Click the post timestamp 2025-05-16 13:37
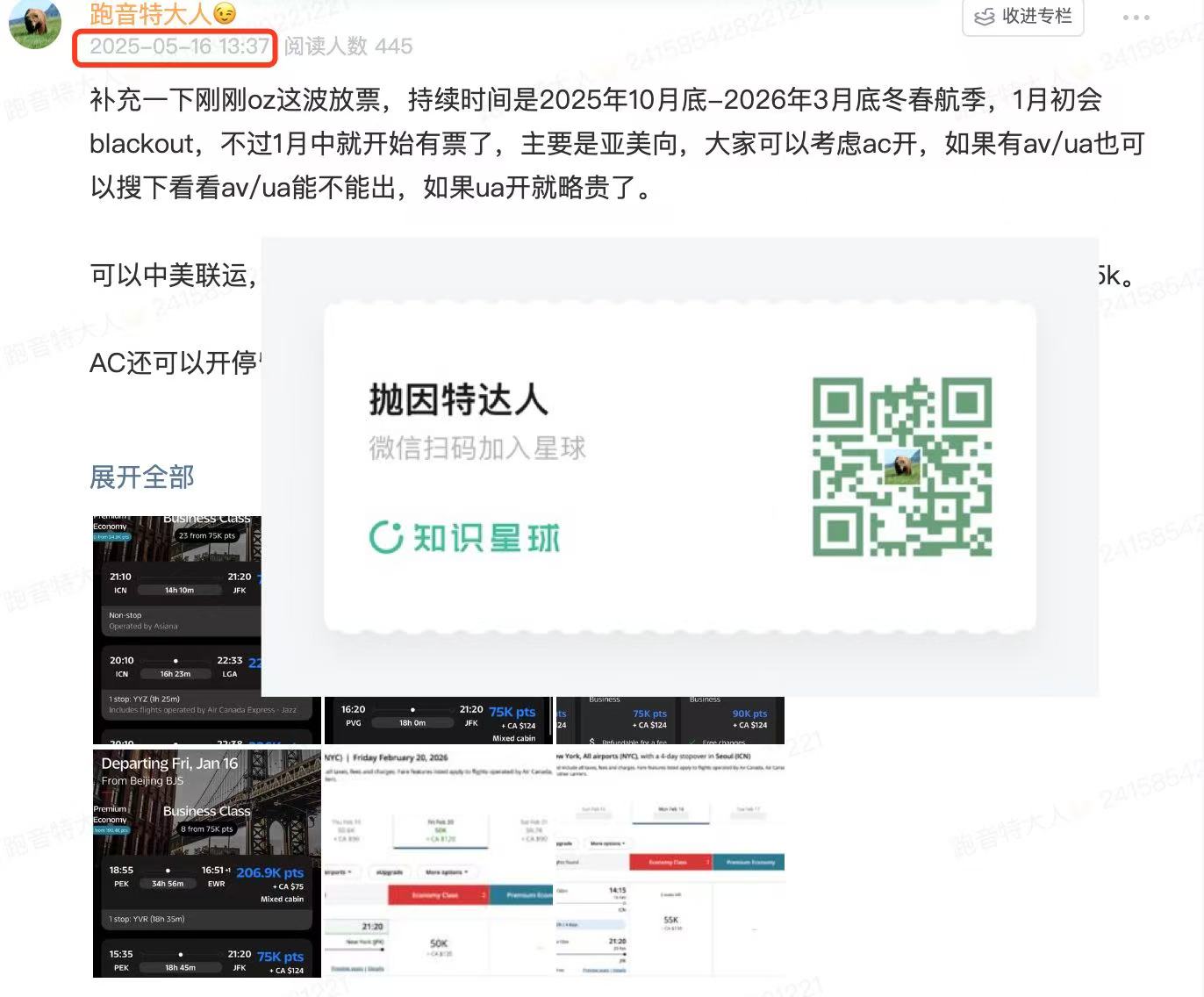Image resolution: width=1204 pixels, height=997 pixels. (179, 47)
